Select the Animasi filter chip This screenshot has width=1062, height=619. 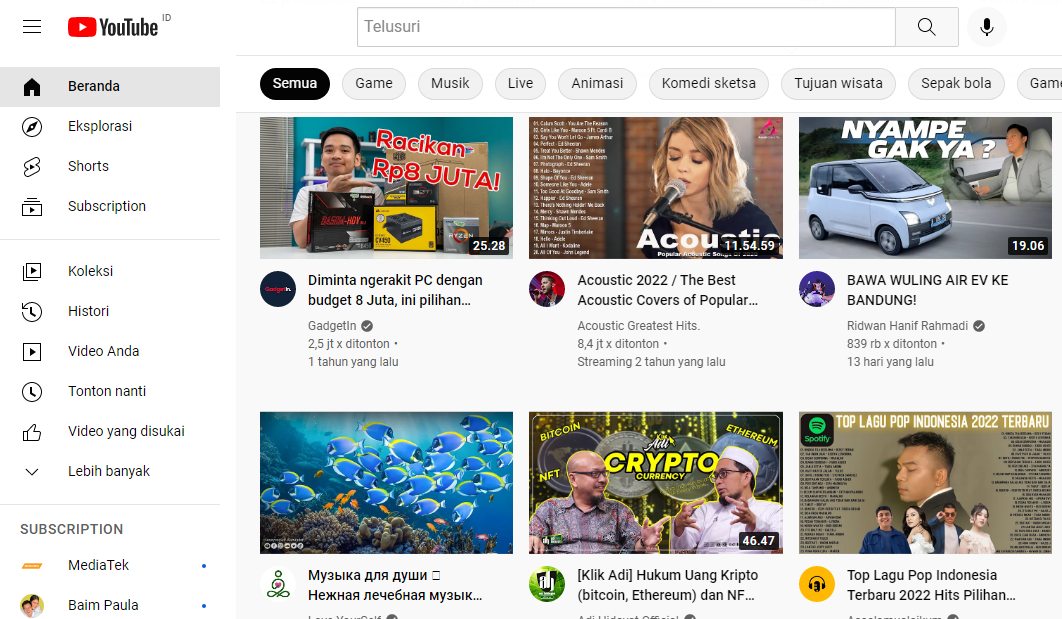597,84
